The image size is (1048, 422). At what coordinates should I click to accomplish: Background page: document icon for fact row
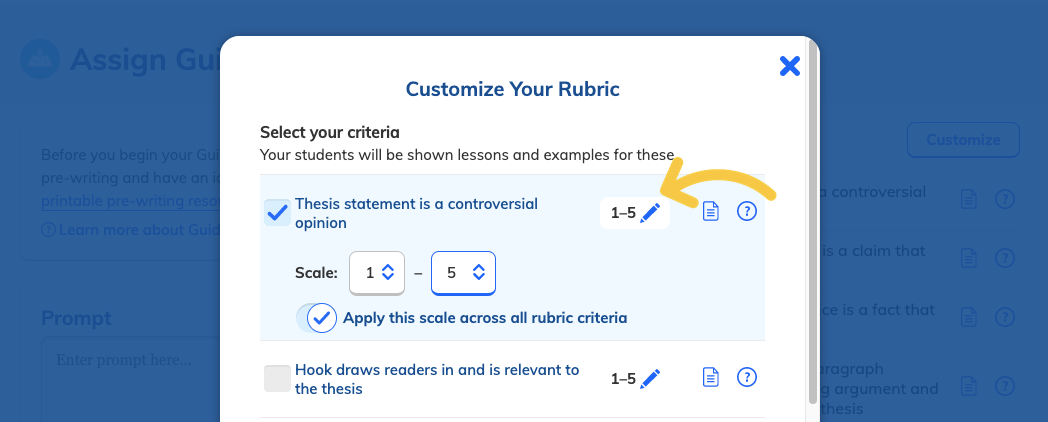point(968,317)
